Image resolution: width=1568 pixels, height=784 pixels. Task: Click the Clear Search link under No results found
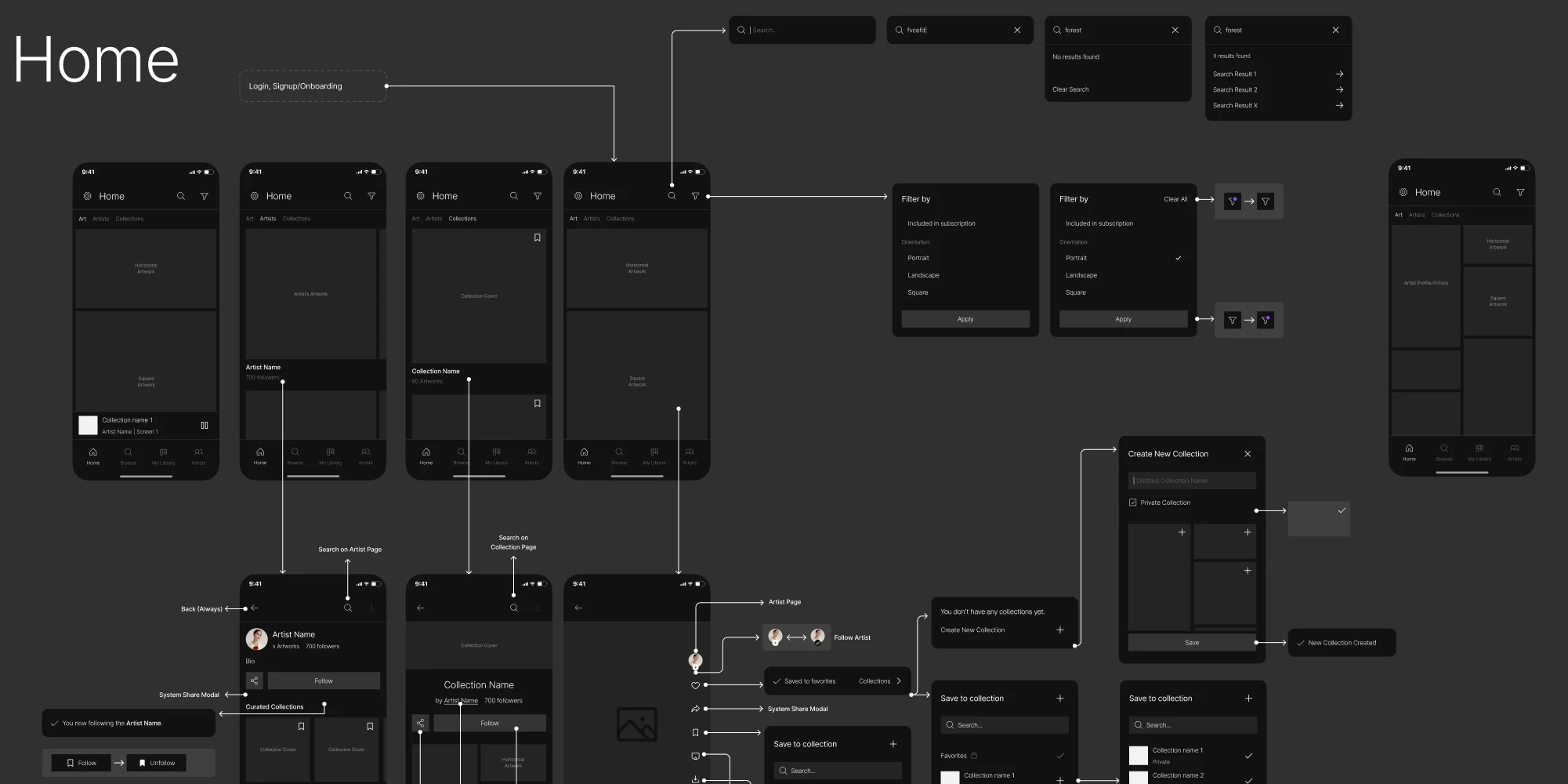coord(1070,89)
